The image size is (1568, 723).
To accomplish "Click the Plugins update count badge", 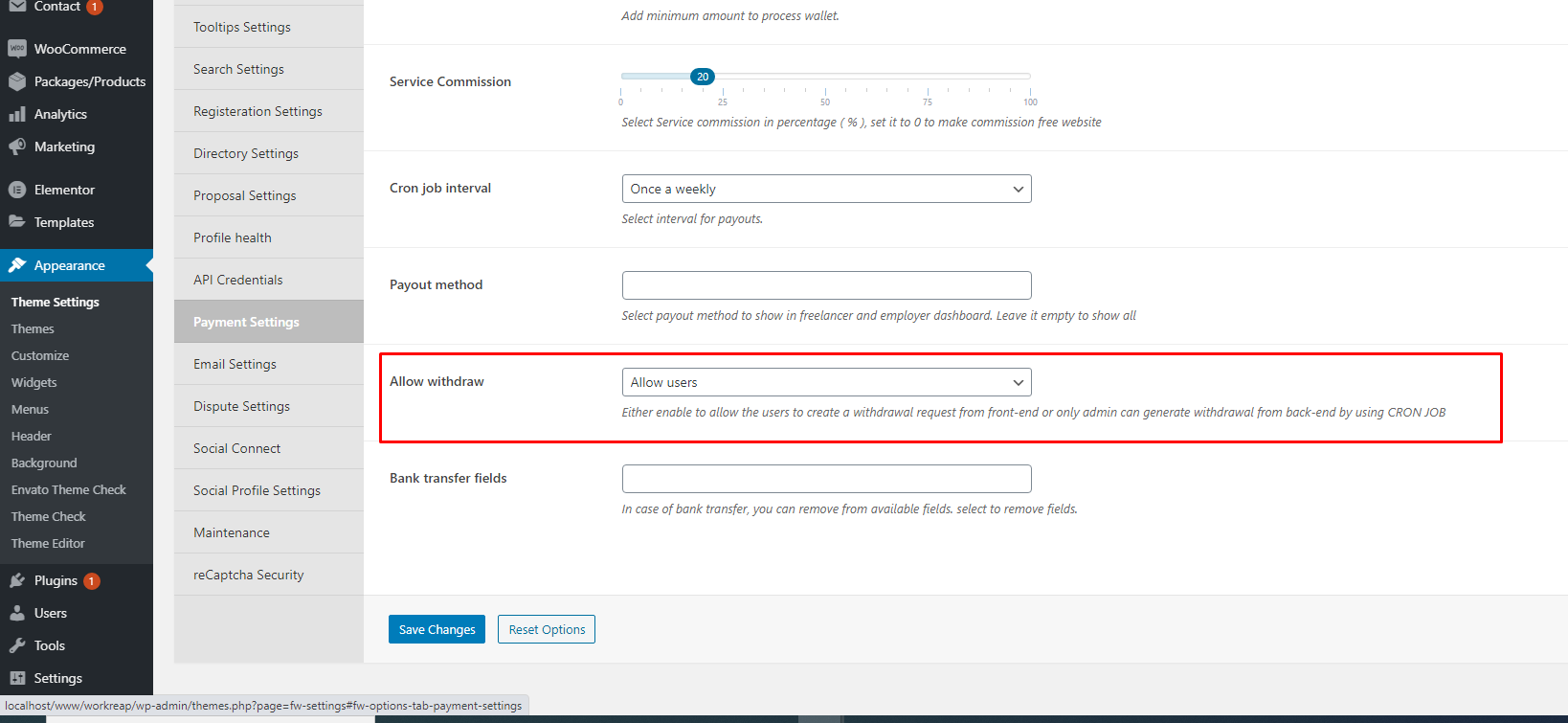I will 92,581.
